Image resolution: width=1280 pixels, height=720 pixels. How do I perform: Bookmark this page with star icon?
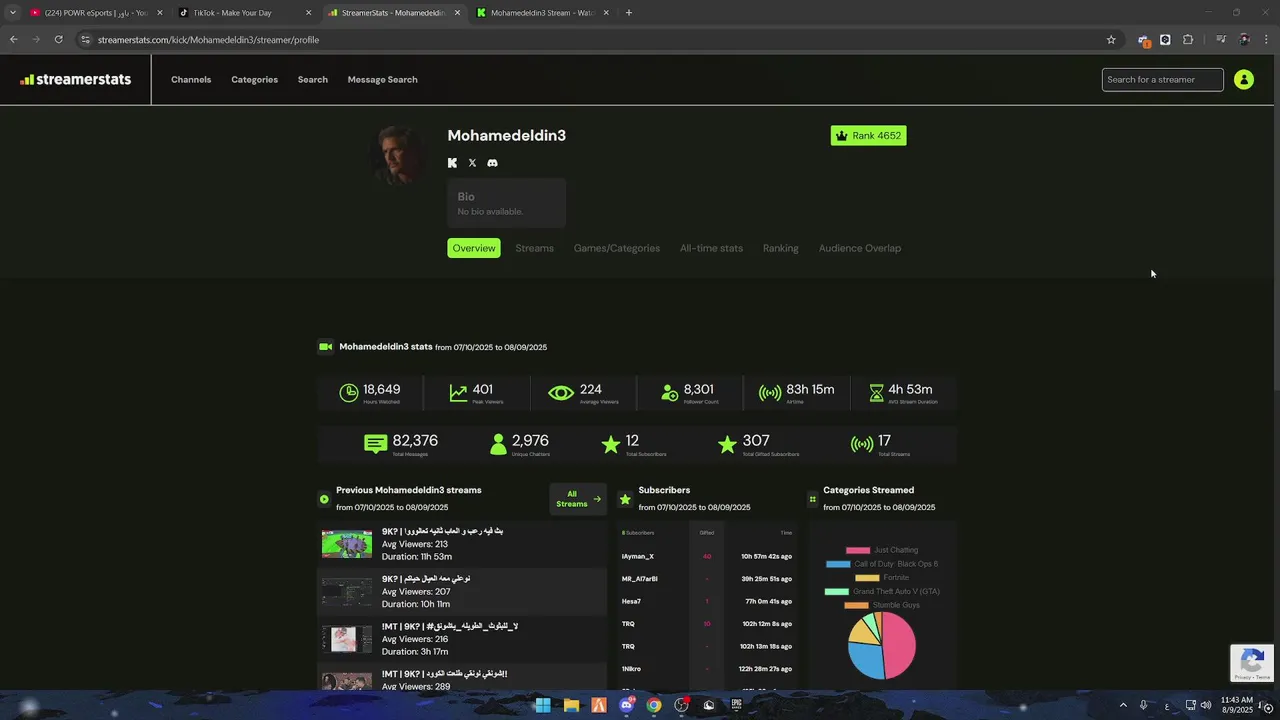tap(1111, 40)
